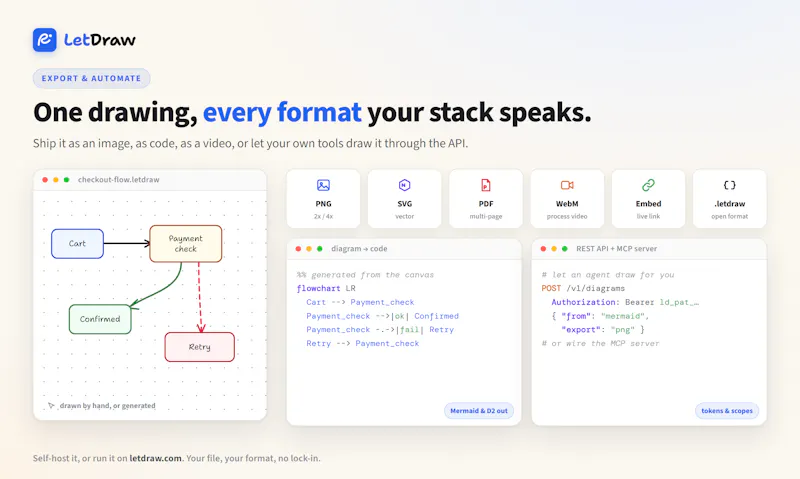Screen dimensions: 800x479
Task: Click the SVG vector export icon
Action: (405, 185)
